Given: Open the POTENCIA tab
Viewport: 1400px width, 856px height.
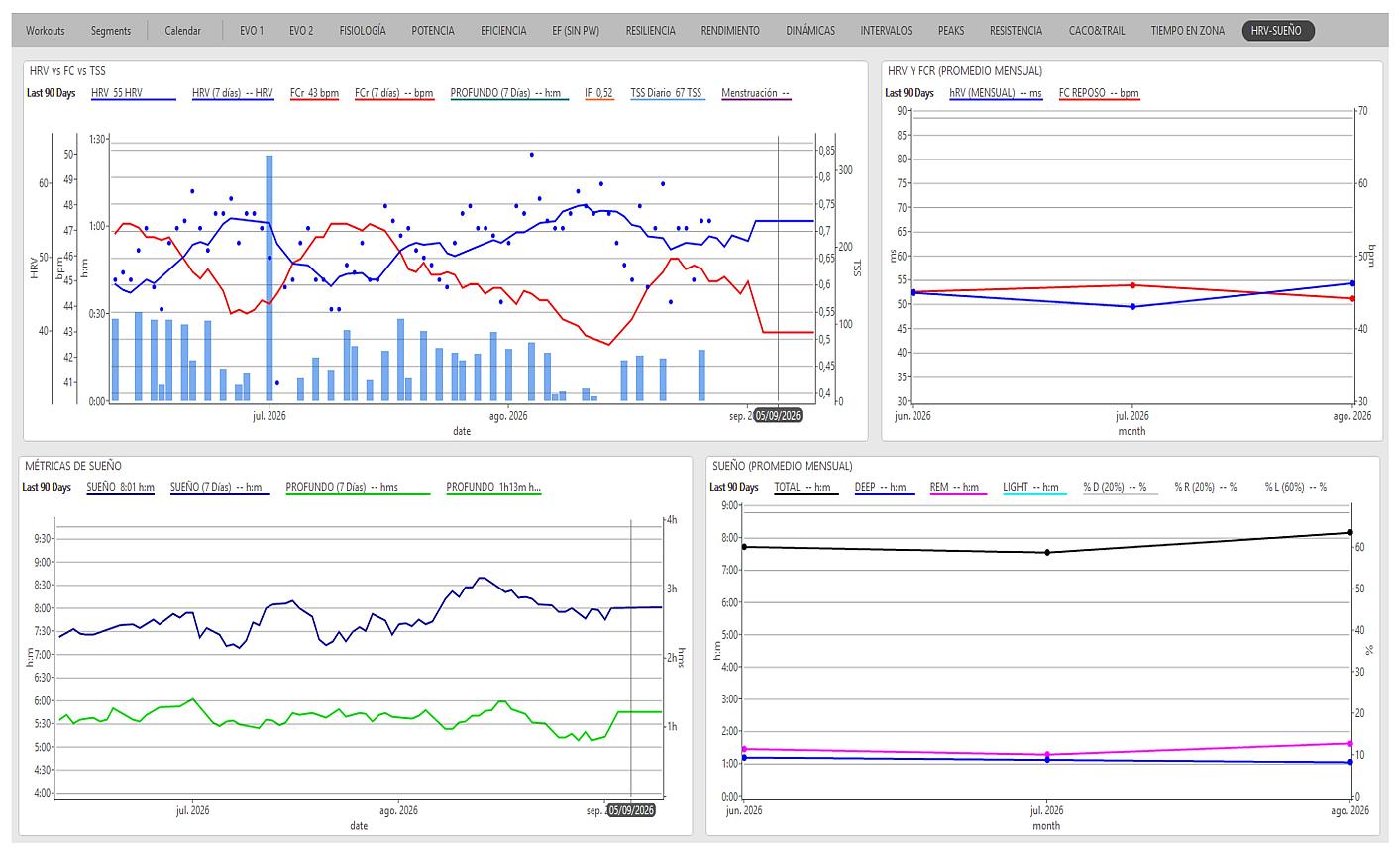Looking at the screenshot, I should coord(433,31).
